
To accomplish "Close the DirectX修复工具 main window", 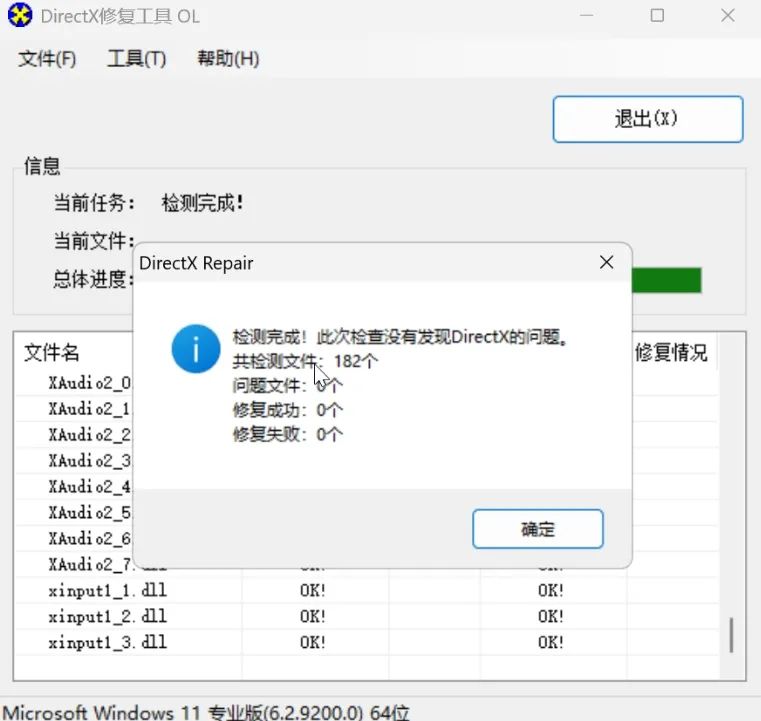I will click(x=728, y=16).
